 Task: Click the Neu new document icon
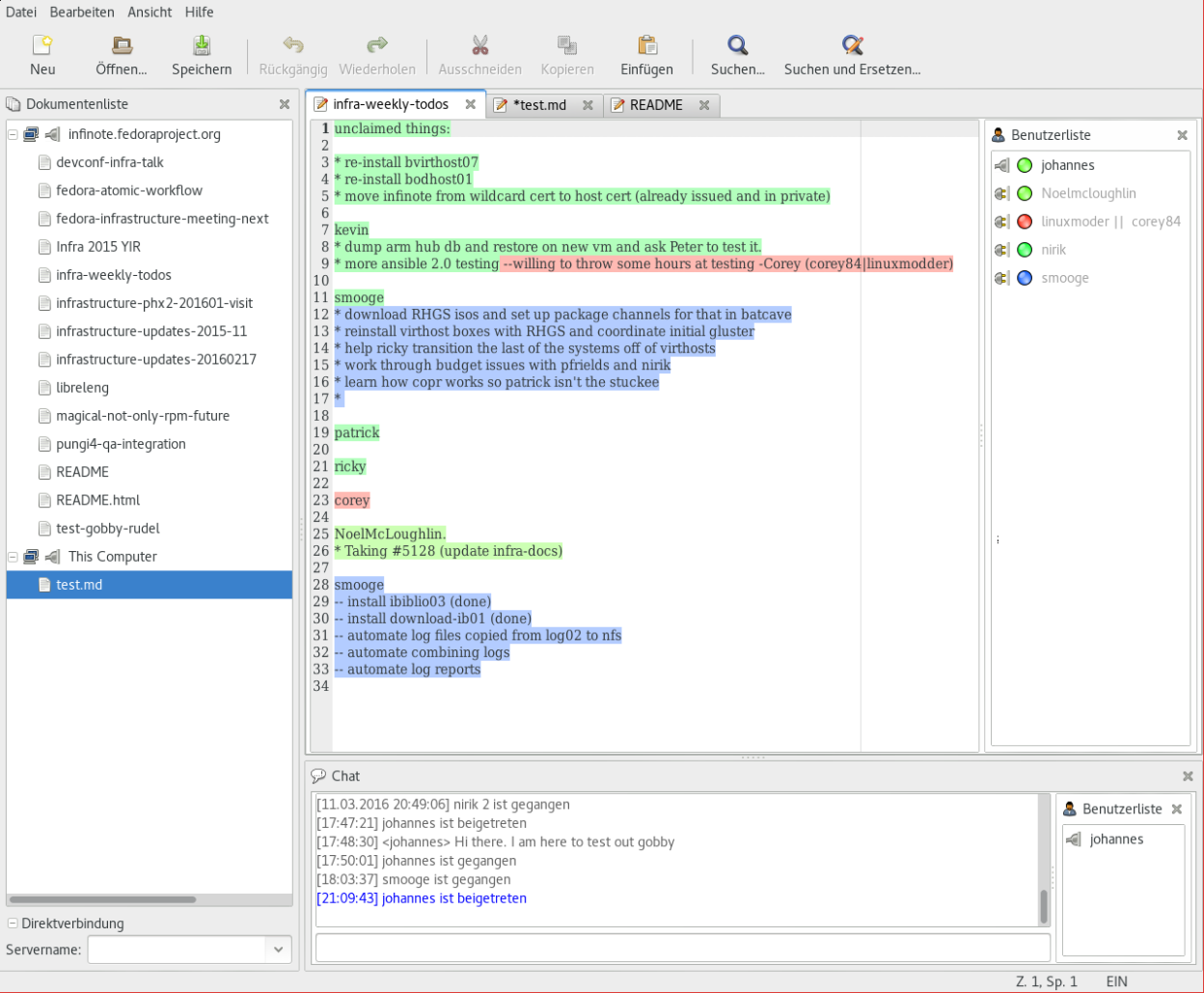(x=42, y=45)
